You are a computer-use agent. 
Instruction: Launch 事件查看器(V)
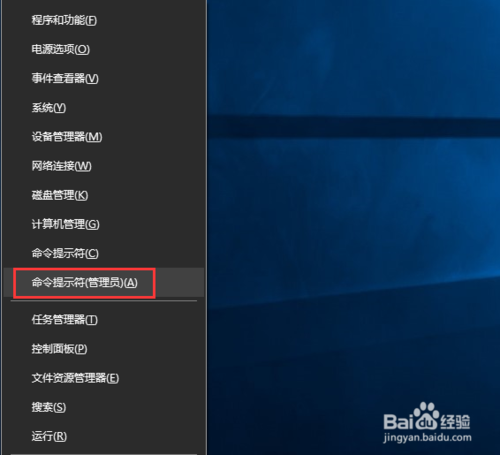(x=104, y=78)
